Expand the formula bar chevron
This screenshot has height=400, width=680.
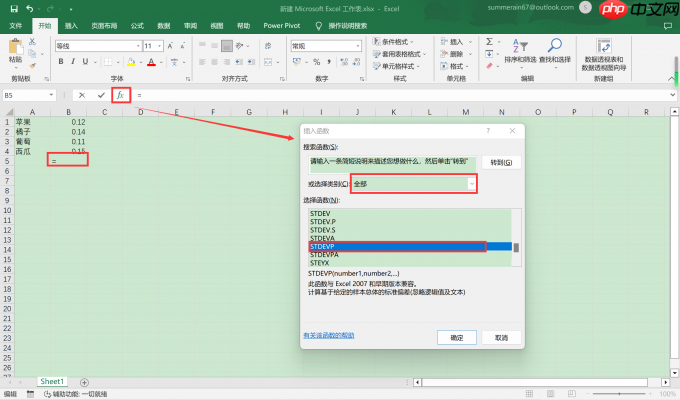point(673,95)
